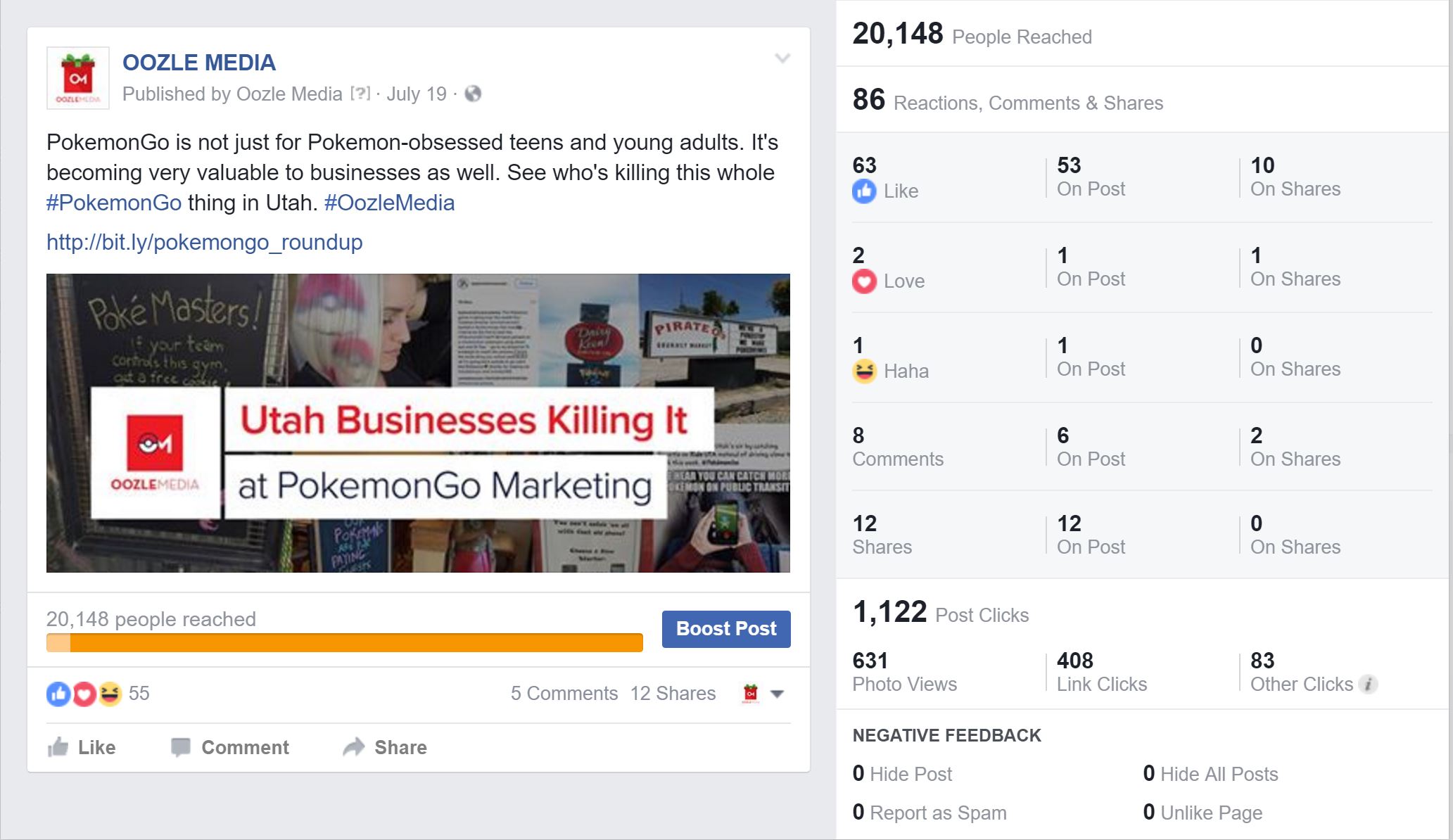The image size is (1453, 840).
Task: Click the Boost Post button
Action: 726,629
